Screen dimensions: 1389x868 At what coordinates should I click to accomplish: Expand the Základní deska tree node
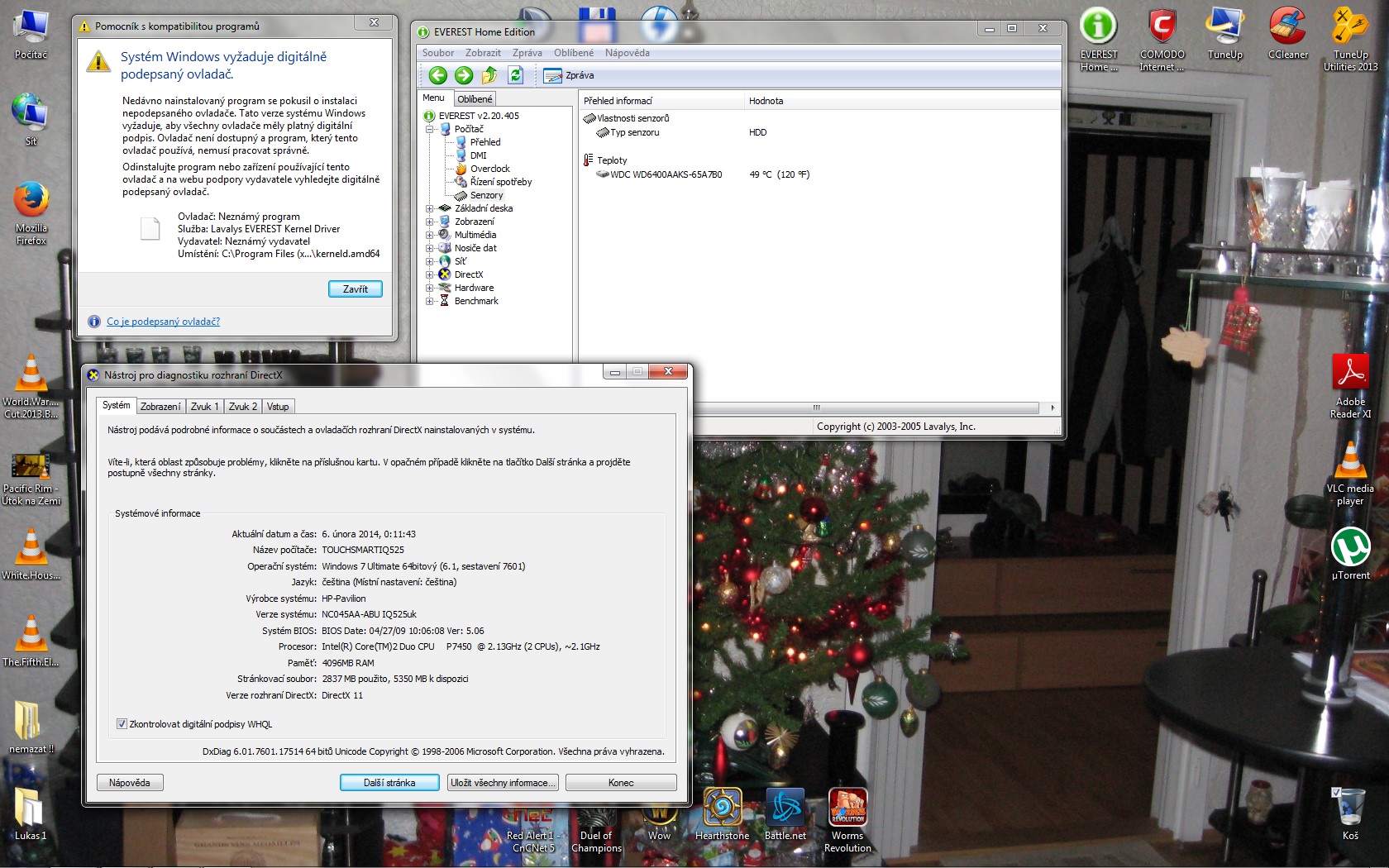coord(430,208)
